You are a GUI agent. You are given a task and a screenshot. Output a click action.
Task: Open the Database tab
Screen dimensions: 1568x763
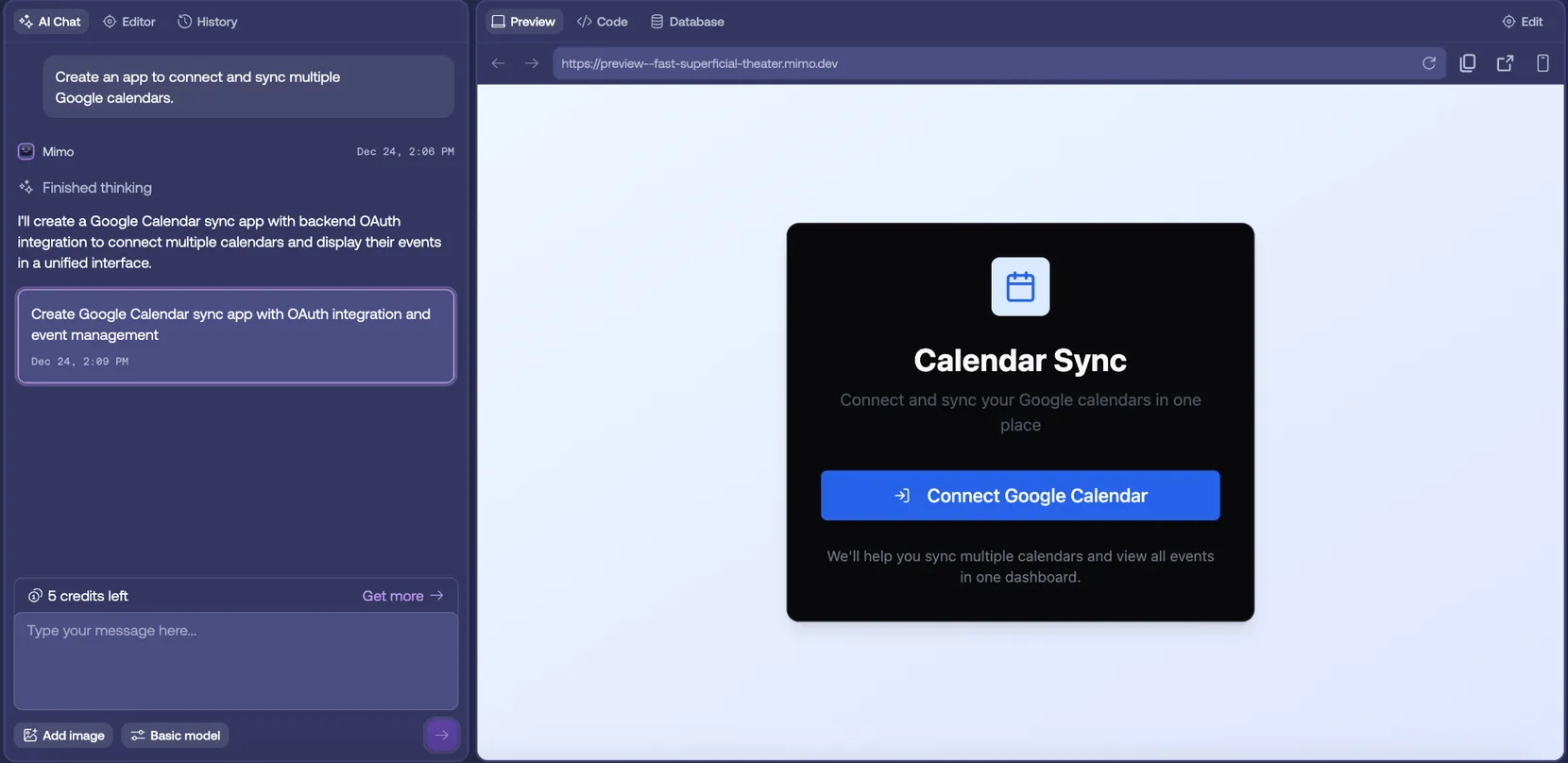click(688, 22)
